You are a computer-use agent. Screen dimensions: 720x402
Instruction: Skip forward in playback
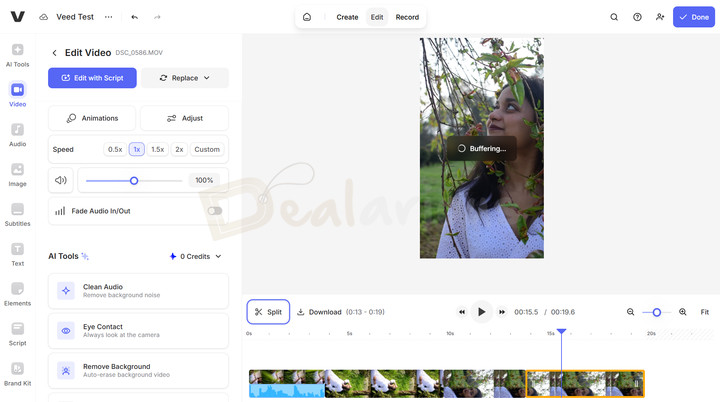click(x=502, y=312)
